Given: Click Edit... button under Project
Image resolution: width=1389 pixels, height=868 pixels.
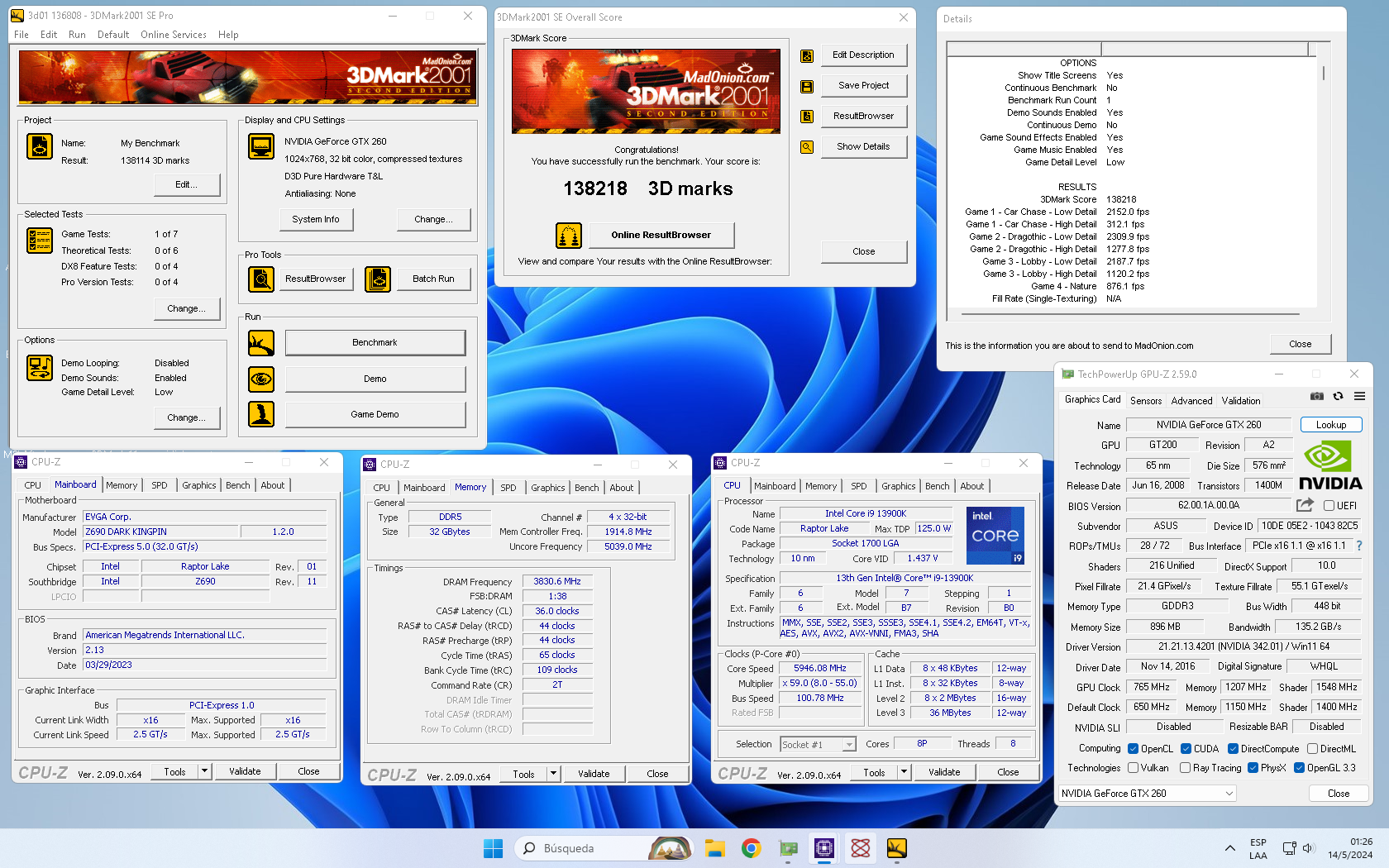Looking at the screenshot, I should (187, 185).
